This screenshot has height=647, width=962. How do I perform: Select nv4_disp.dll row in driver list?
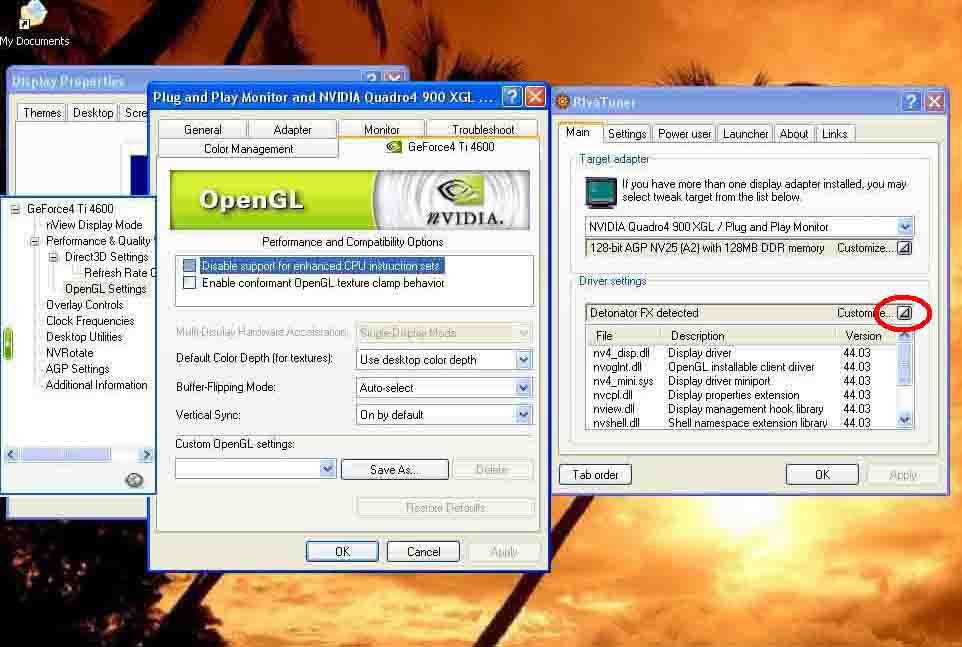pyautogui.click(x=742, y=353)
